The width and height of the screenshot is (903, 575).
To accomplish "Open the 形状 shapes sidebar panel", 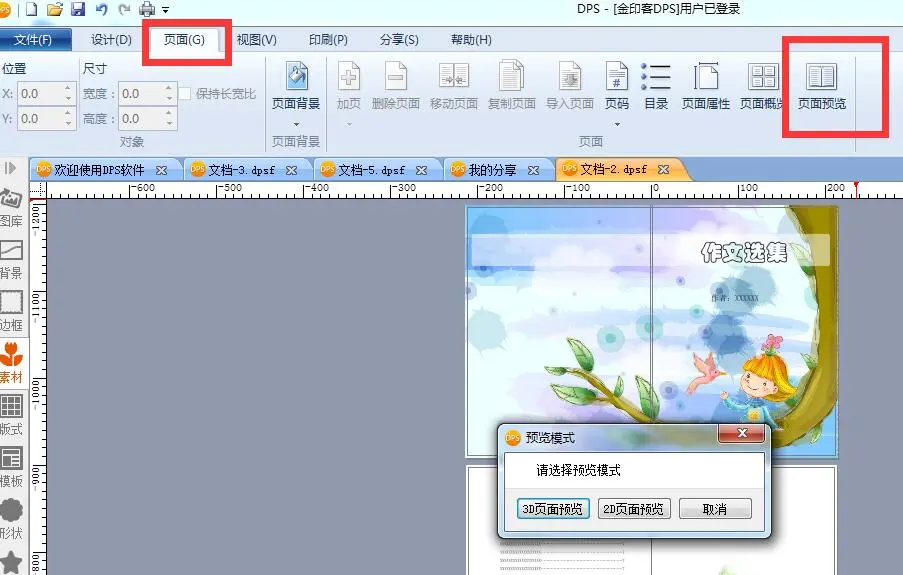I will (x=11, y=519).
